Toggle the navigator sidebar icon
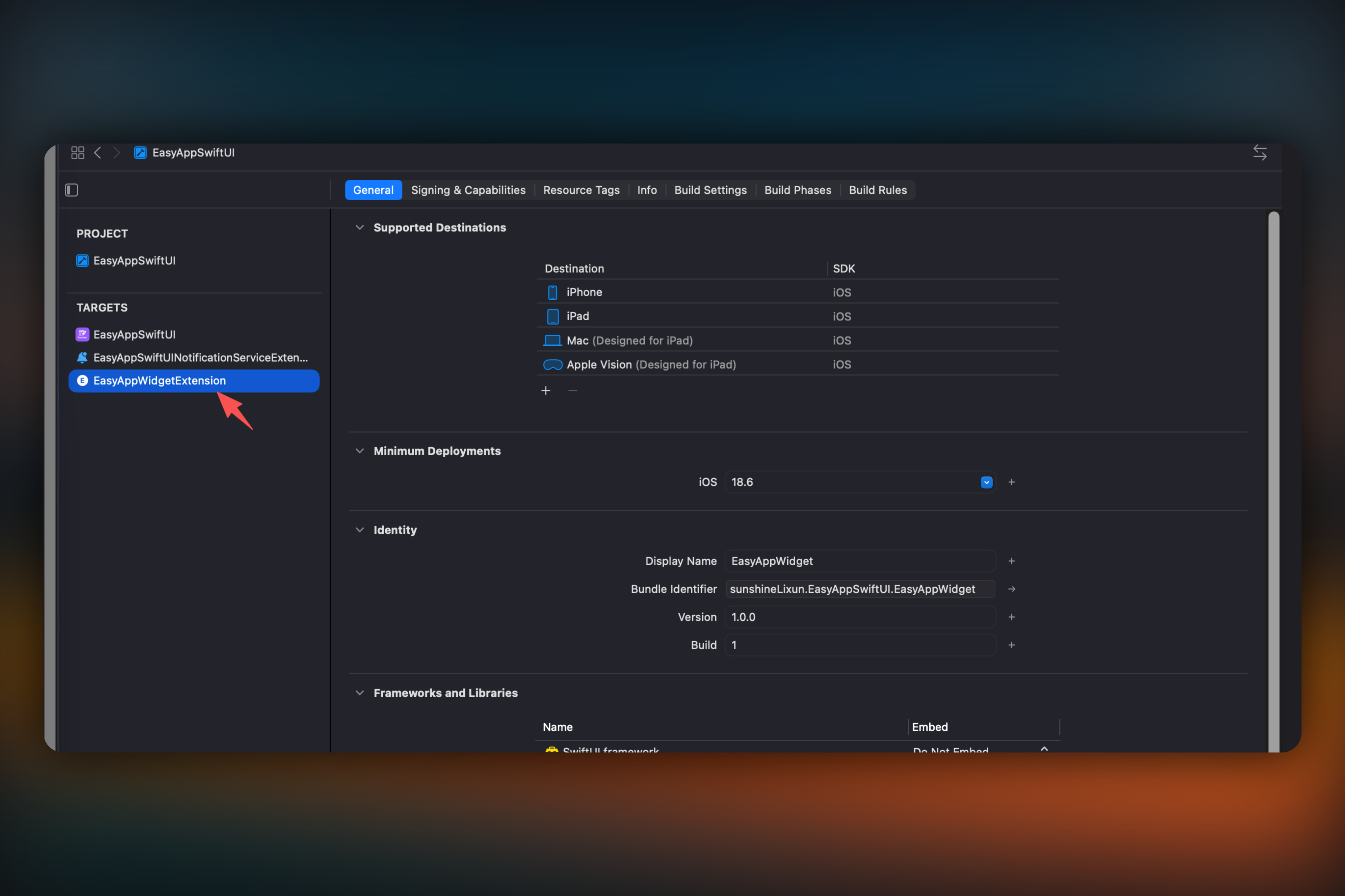 click(x=71, y=190)
